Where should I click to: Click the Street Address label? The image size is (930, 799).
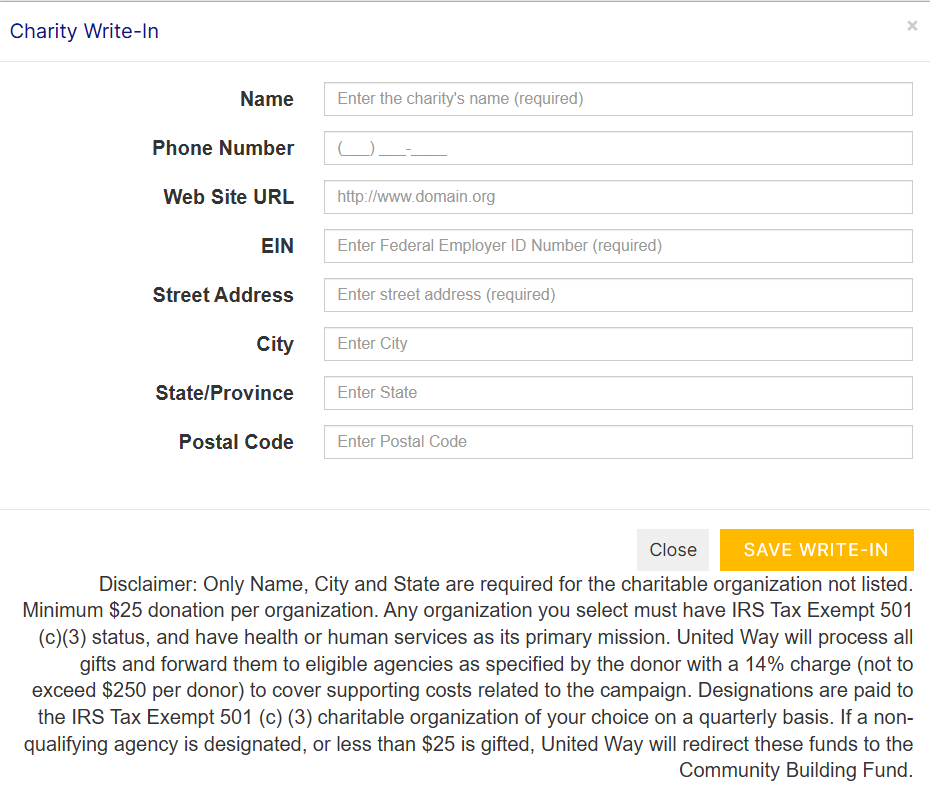[x=223, y=295]
